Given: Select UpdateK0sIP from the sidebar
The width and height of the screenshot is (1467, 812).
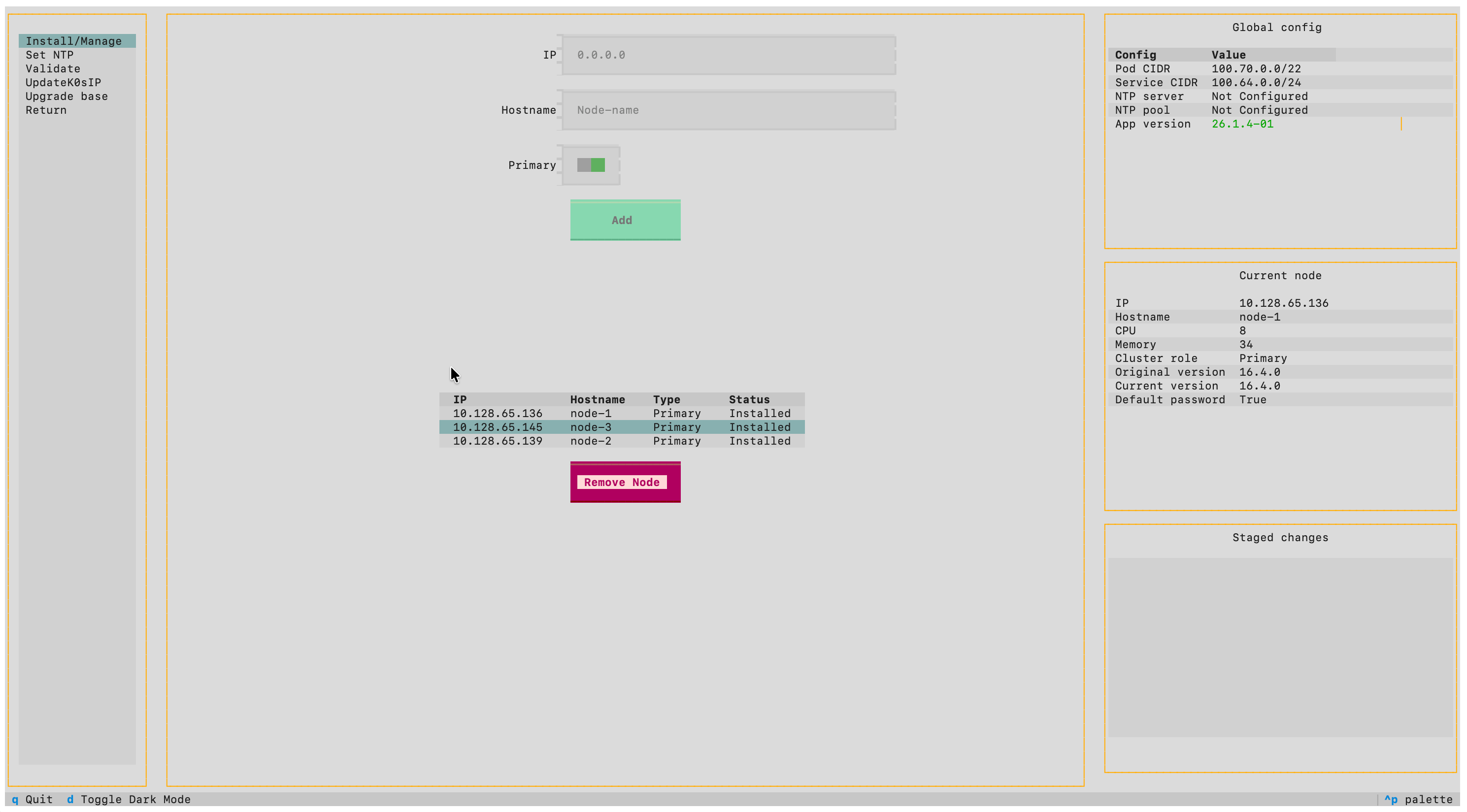Looking at the screenshot, I should (x=77, y=83).
